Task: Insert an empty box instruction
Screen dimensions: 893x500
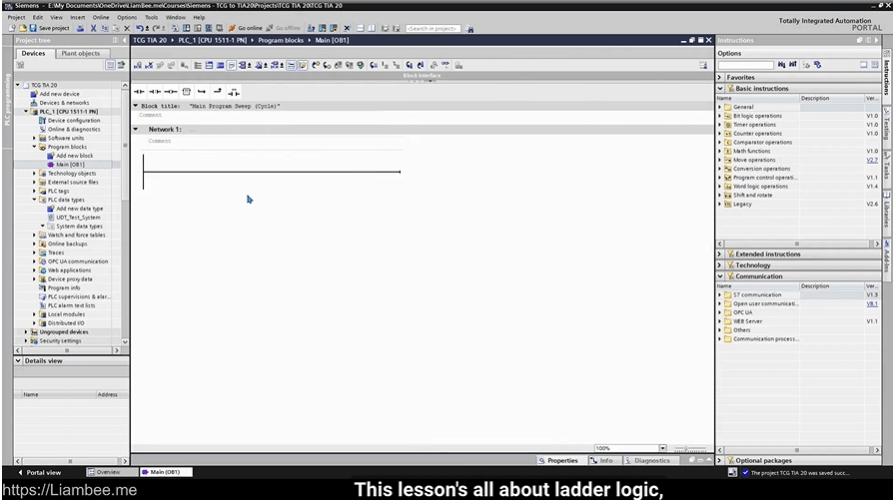Action: [x=186, y=91]
